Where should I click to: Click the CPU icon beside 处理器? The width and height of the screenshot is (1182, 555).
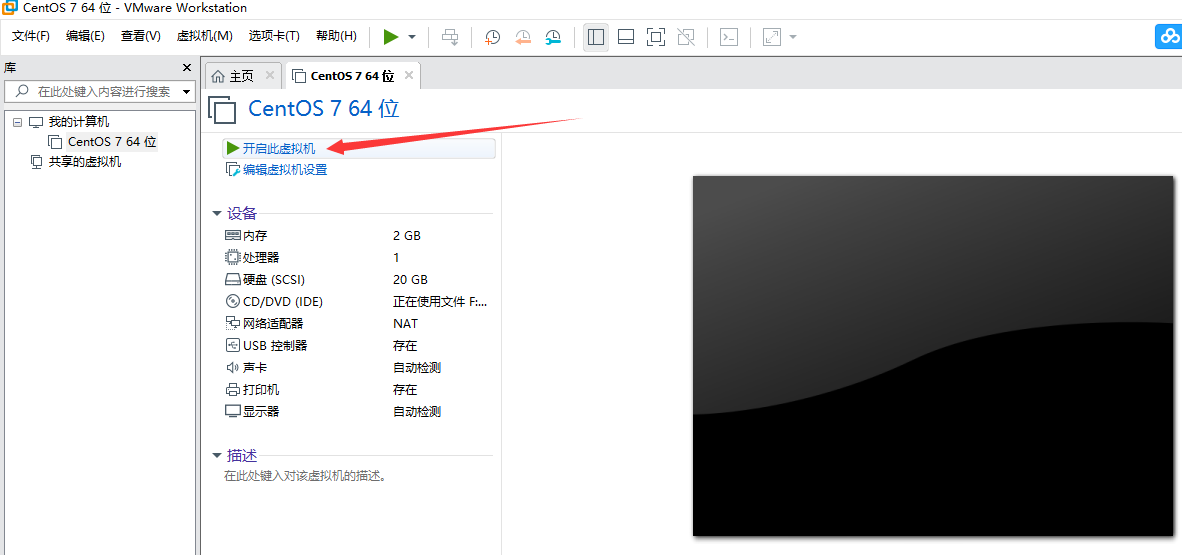click(232, 257)
